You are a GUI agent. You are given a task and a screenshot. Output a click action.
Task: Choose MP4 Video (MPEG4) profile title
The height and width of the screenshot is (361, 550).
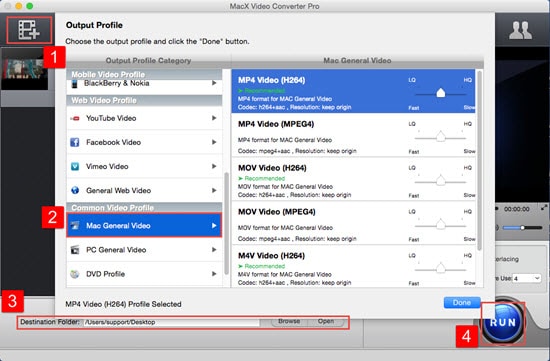tap(276, 124)
